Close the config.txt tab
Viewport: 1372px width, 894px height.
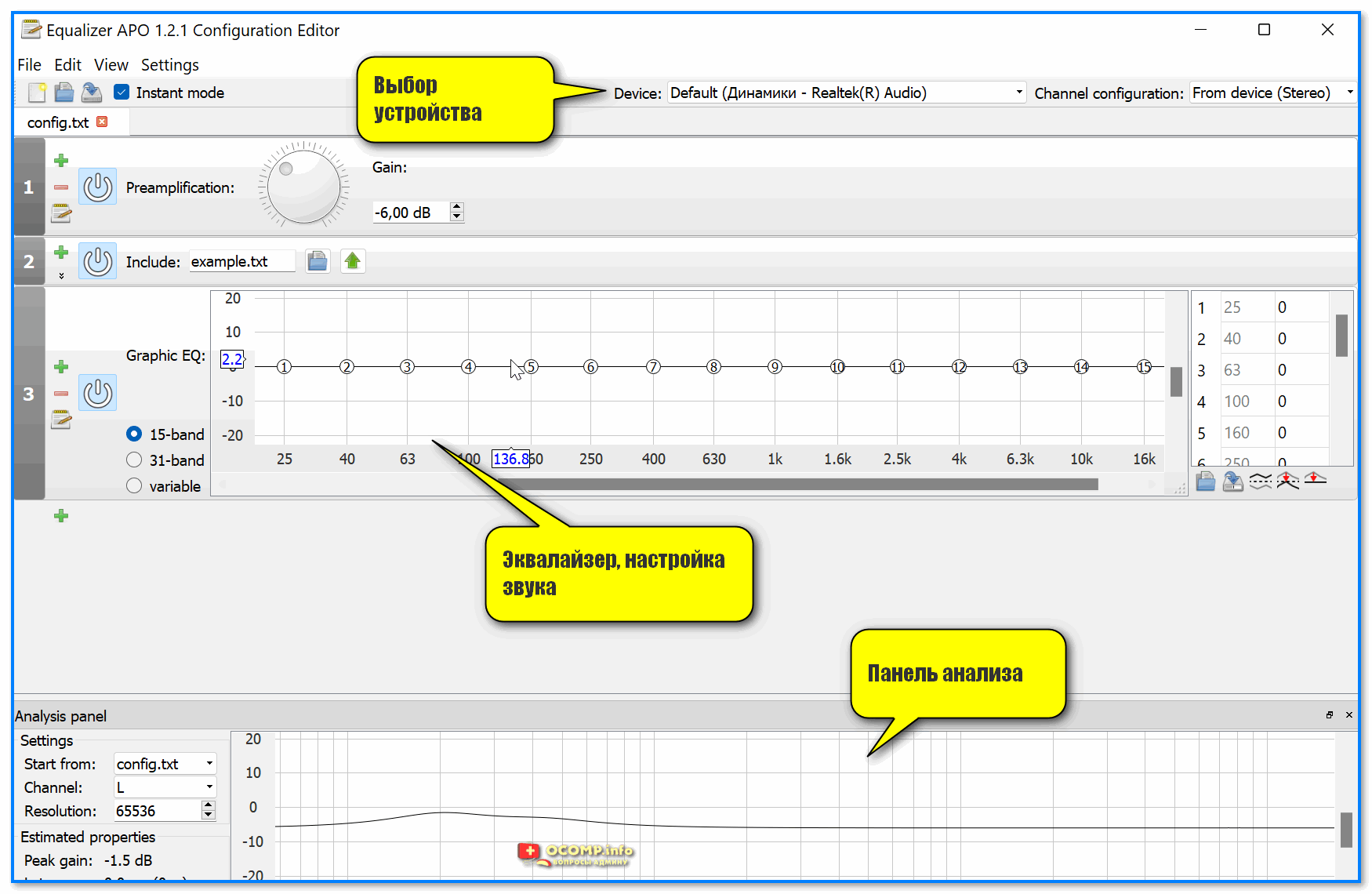click(x=102, y=122)
